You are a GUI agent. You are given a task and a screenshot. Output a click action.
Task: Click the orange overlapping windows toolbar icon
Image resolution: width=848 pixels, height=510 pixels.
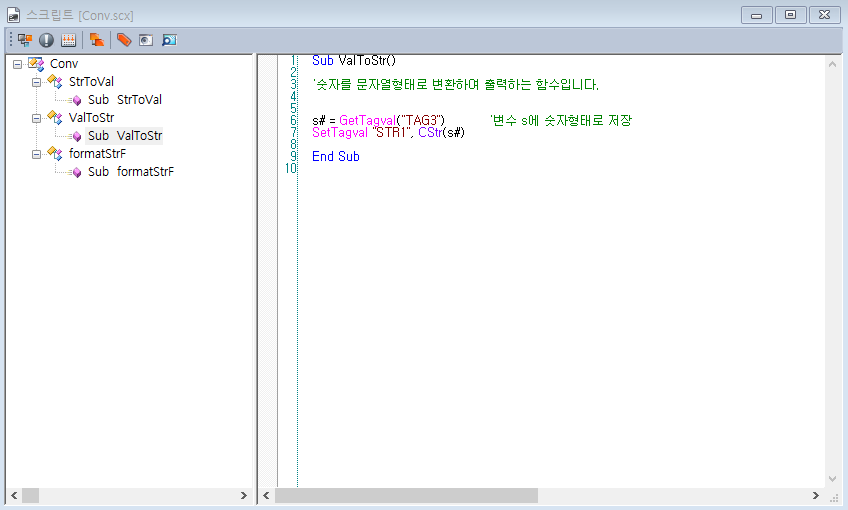pyautogui.click(x=97, y=40)
